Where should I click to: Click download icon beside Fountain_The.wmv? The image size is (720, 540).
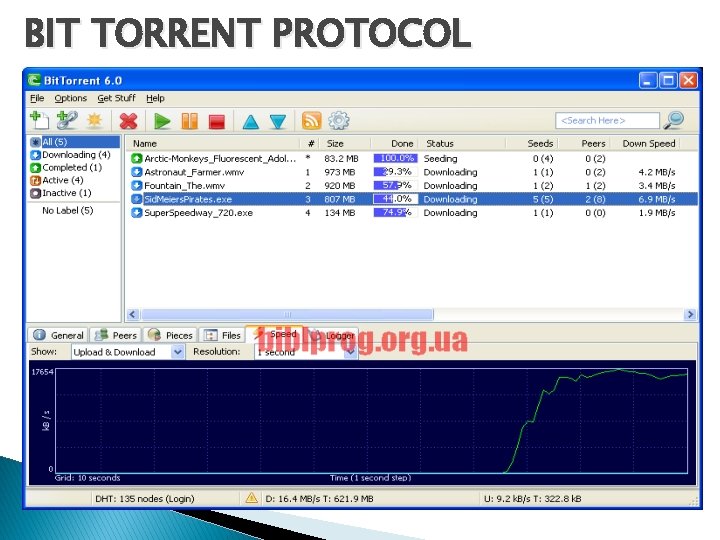(x=136, y=186)
